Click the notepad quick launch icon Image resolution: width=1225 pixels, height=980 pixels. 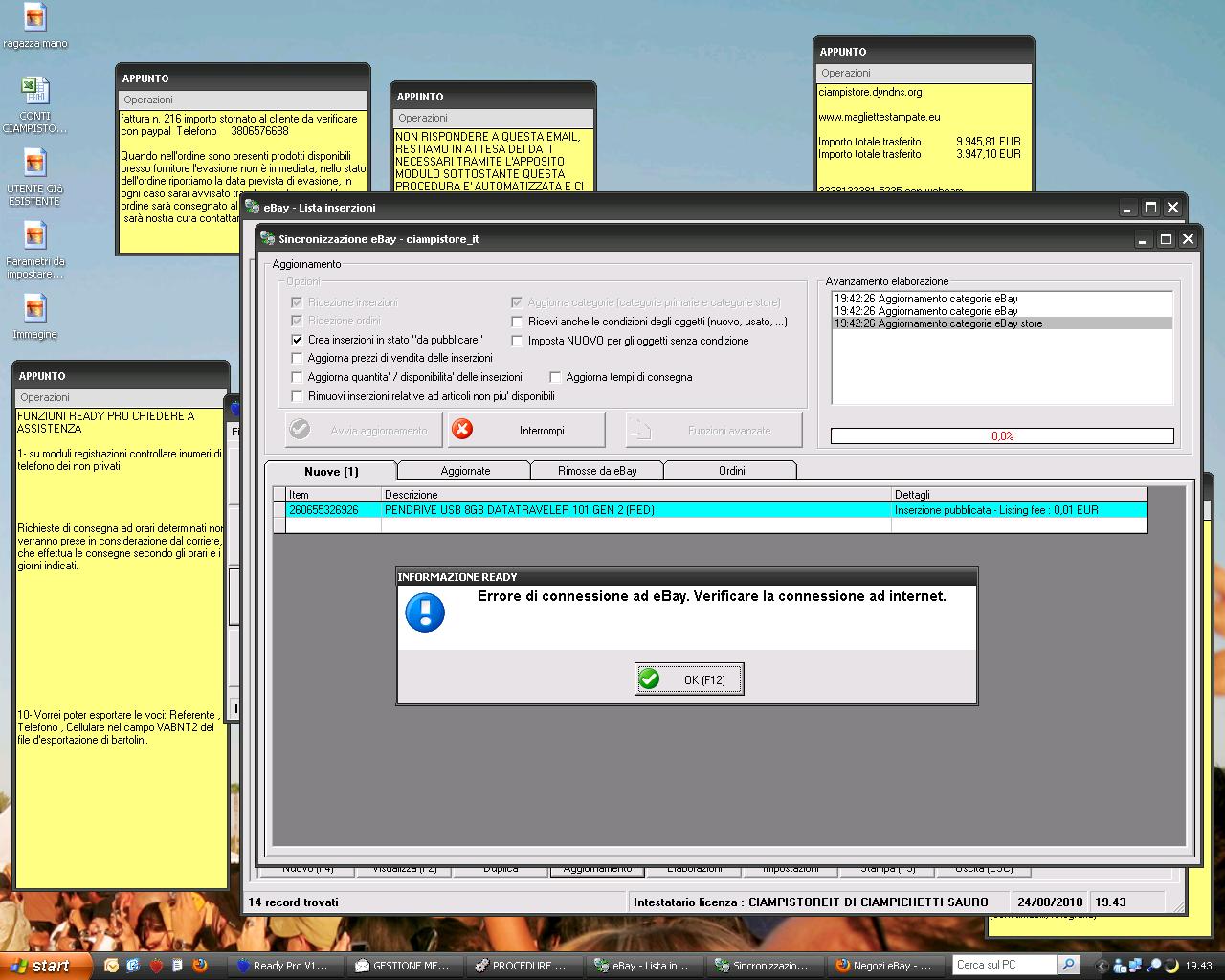[x=178, y=966]
